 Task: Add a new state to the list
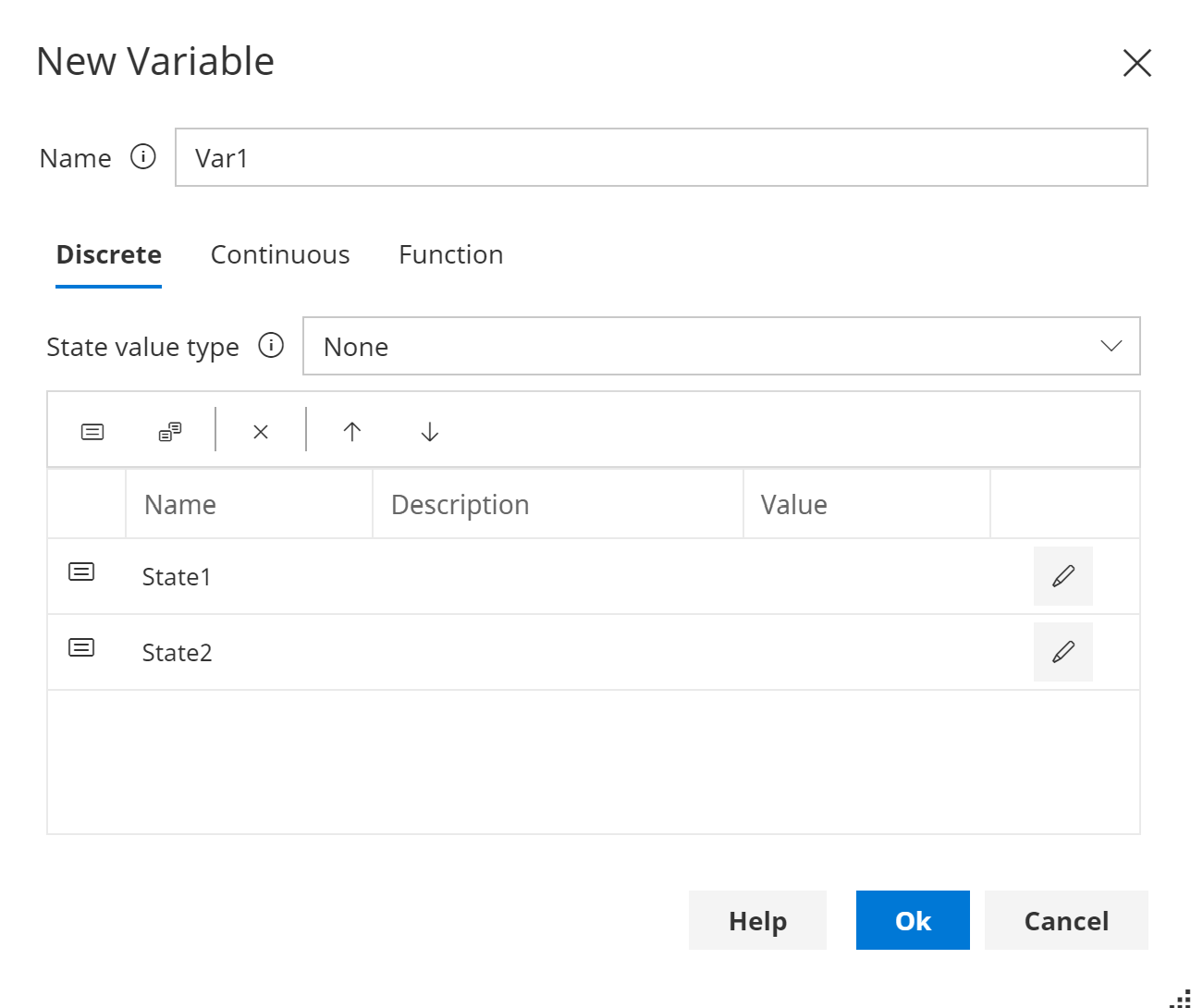tap(92, 430)
